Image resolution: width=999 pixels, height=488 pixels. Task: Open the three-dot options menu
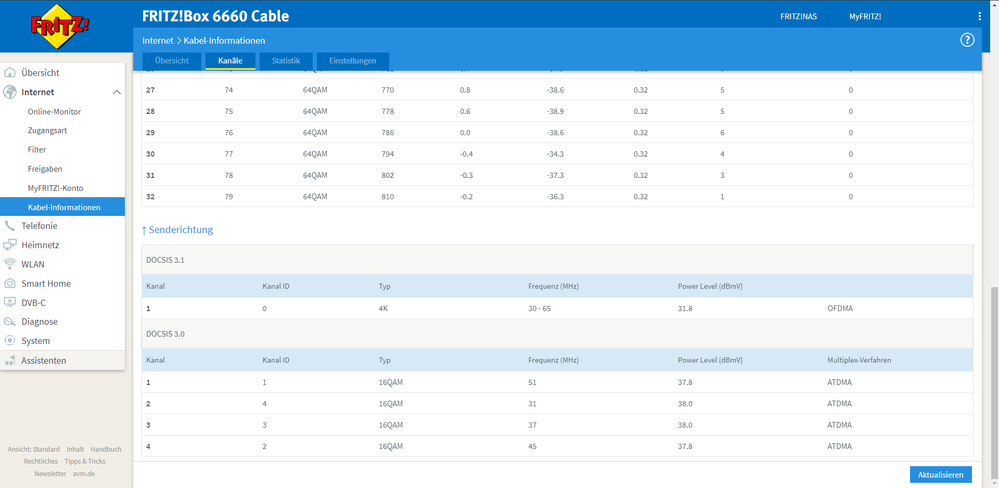pos(980,17)
